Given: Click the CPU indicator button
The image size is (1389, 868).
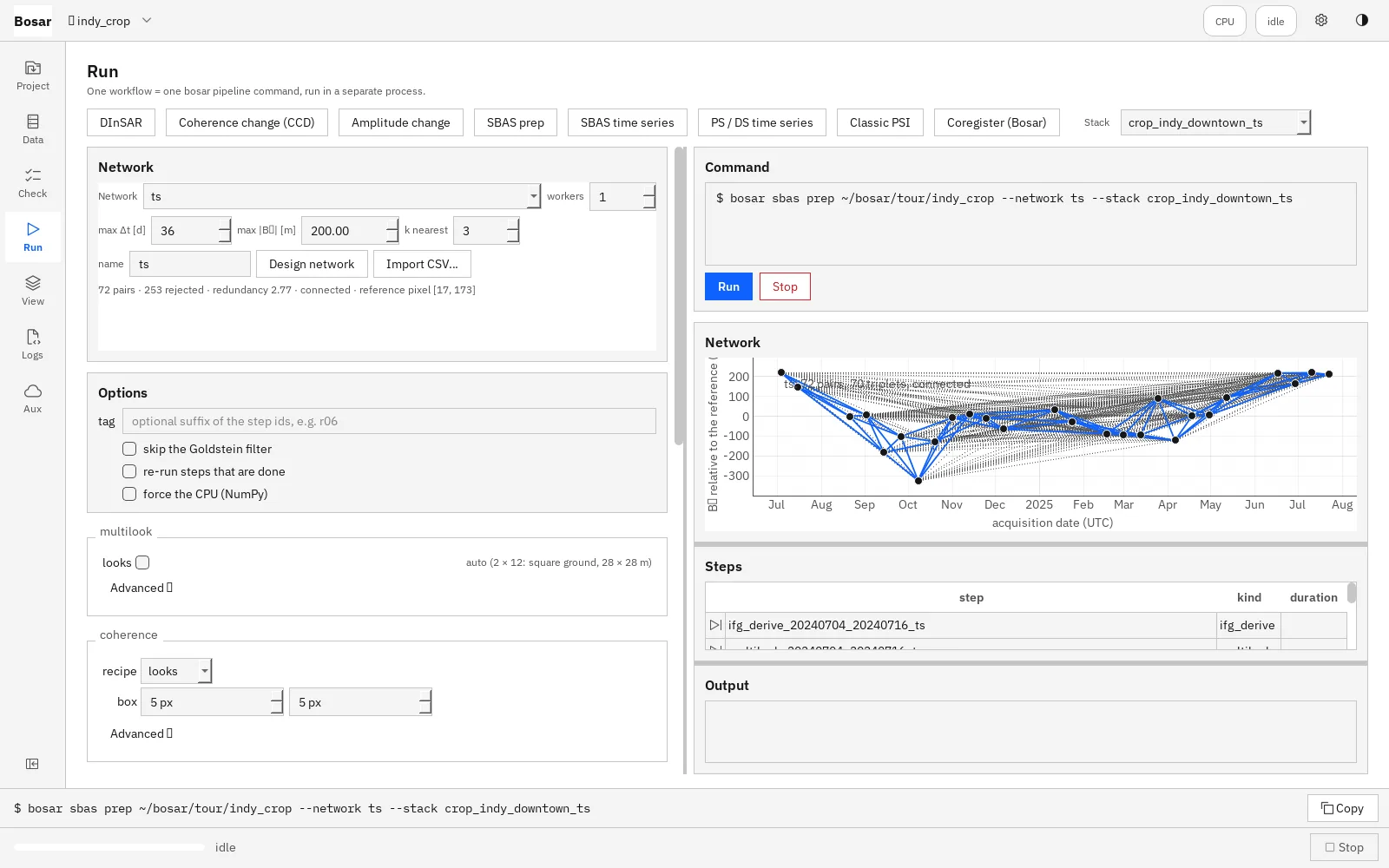Looking at the screenshot, I should click(x=1225, y=21).
